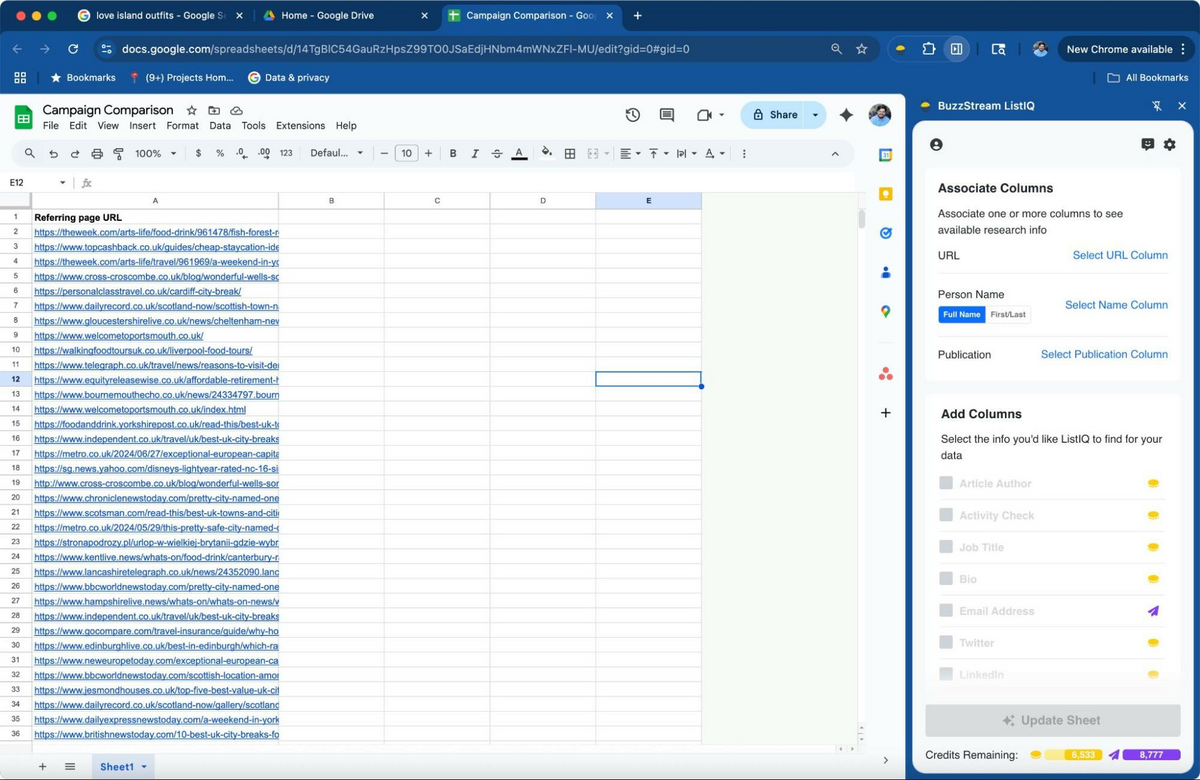Enable the Article Author checkbox
This screenshot has width=1200, height=780.
944,483
